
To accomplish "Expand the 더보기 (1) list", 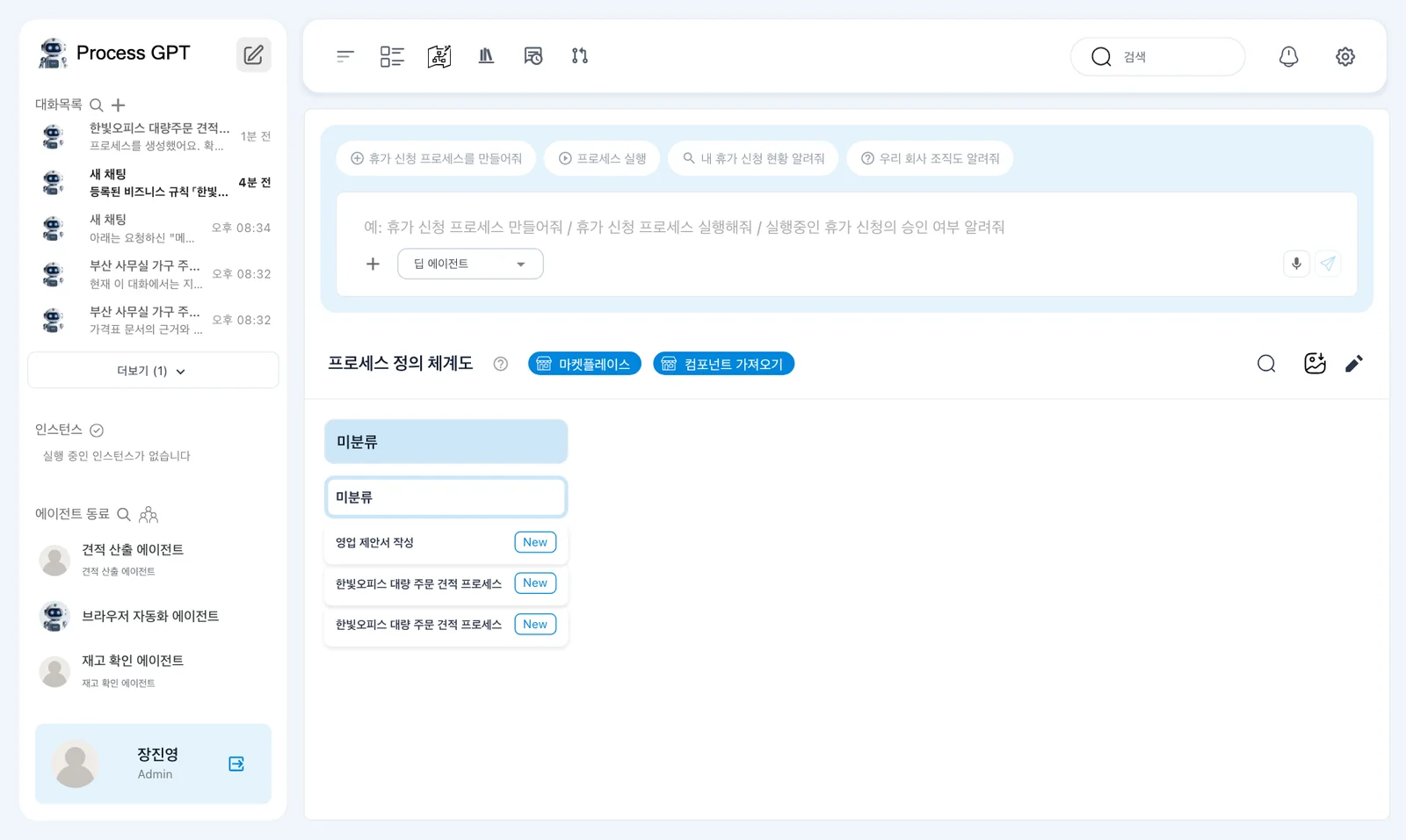I will click(x=153, y=370).
